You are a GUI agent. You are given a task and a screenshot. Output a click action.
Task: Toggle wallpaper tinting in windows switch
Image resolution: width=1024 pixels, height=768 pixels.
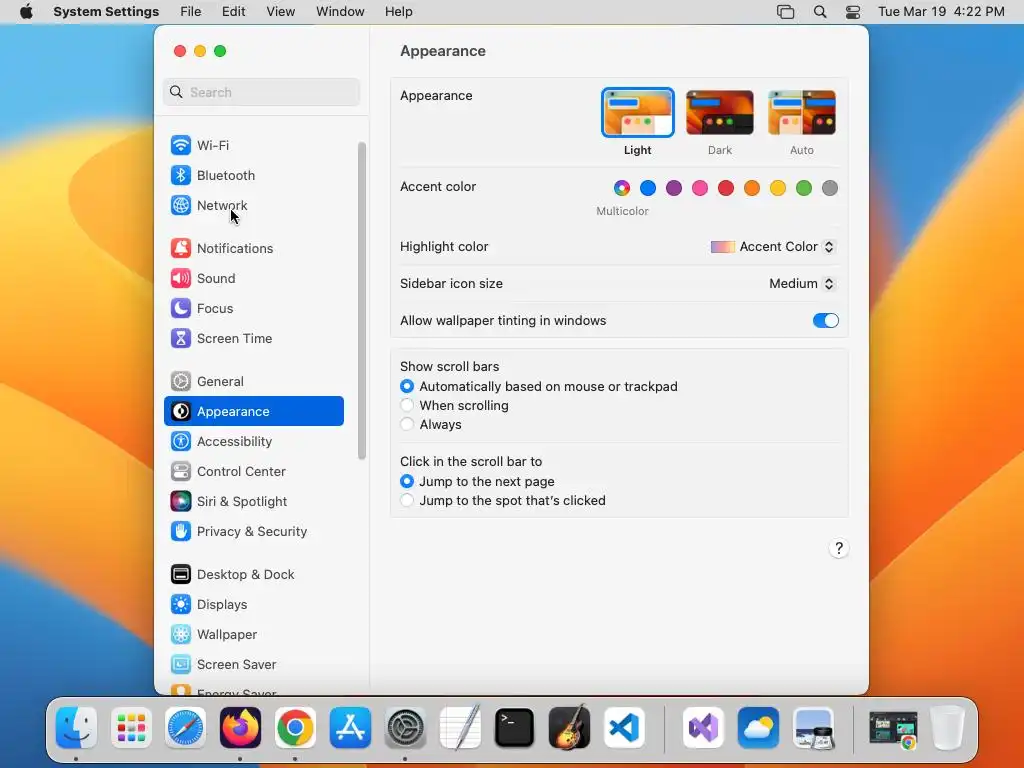pos(825,321)
